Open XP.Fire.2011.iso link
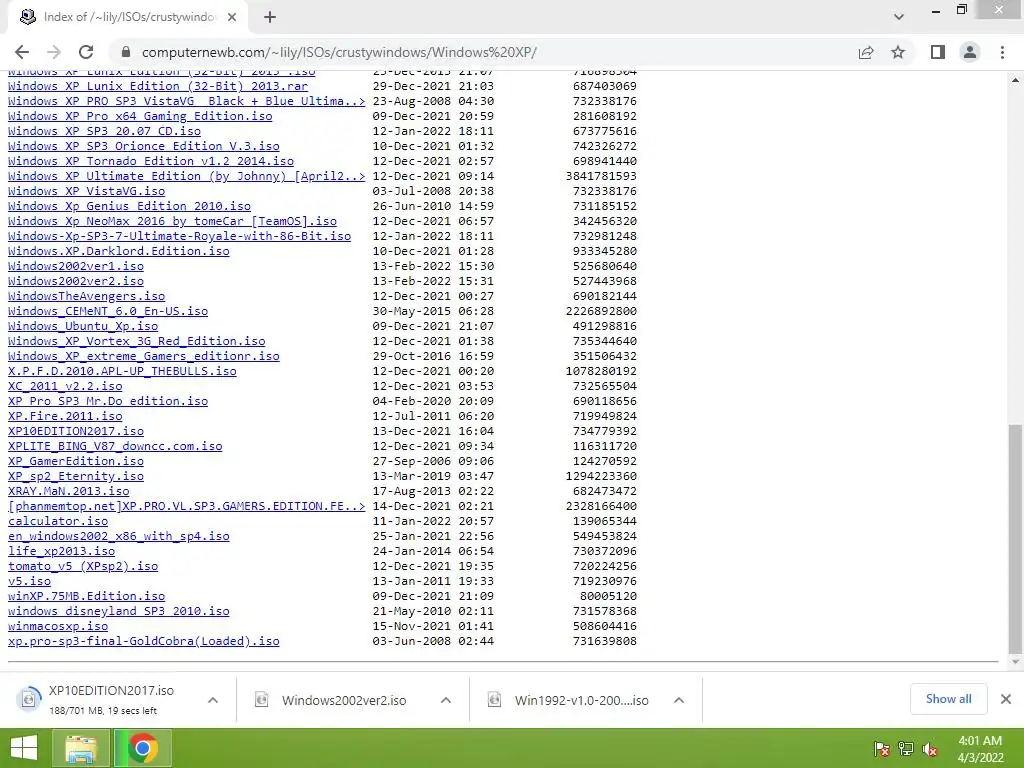This screenshot has height=768, width=1024. click(65, 417)
